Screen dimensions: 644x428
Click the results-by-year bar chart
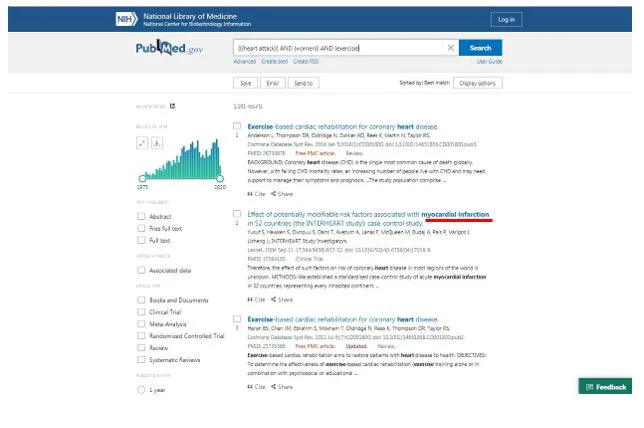181,159
